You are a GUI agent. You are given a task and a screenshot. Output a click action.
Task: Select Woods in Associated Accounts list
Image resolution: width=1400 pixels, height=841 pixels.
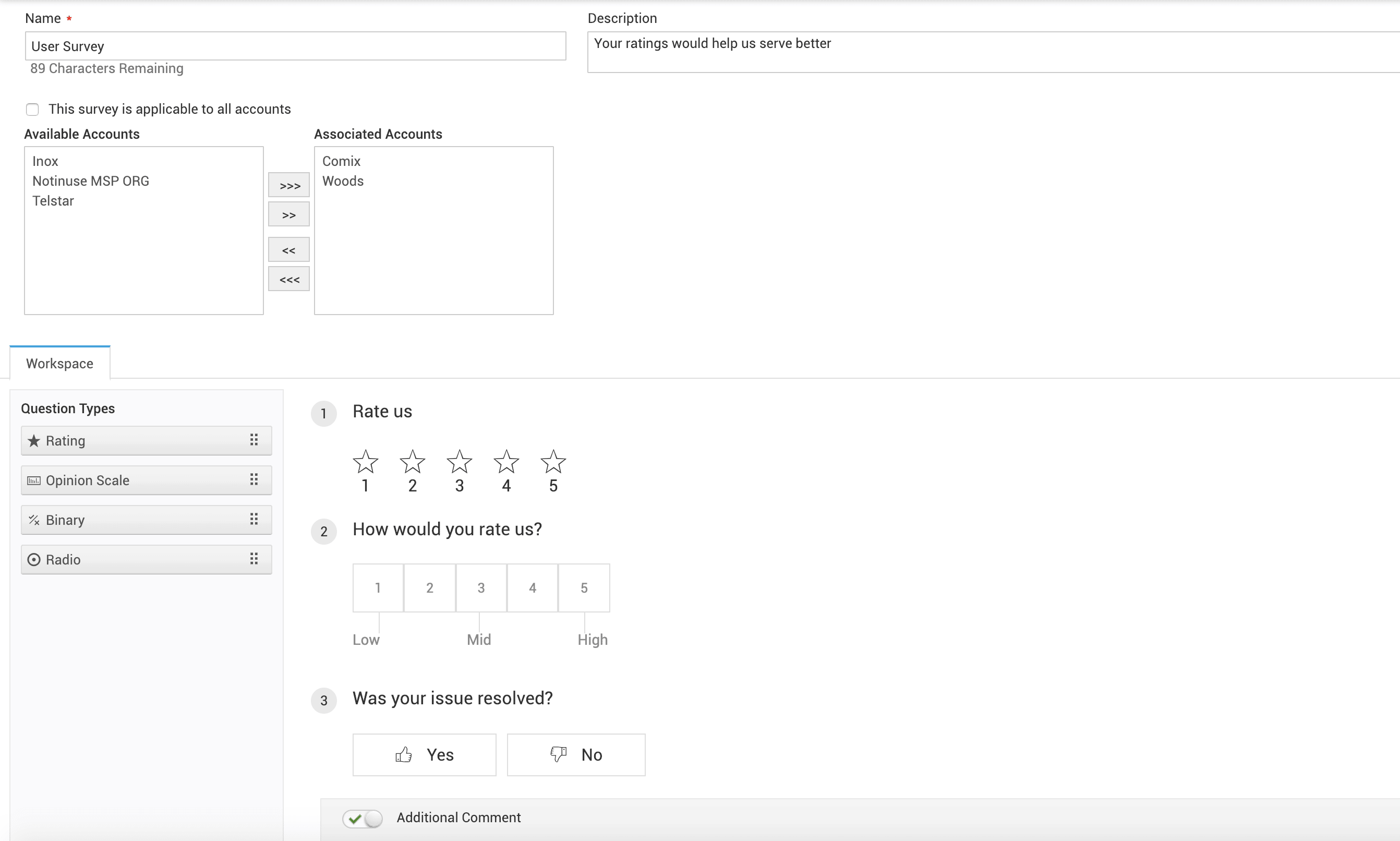343,182
